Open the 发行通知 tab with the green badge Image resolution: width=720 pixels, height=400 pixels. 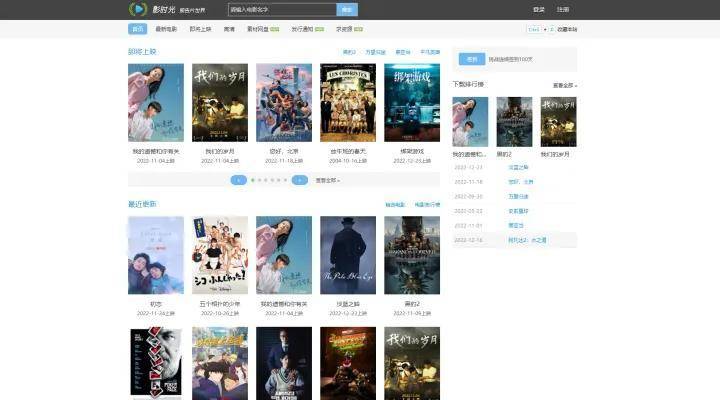pos(308,29)
